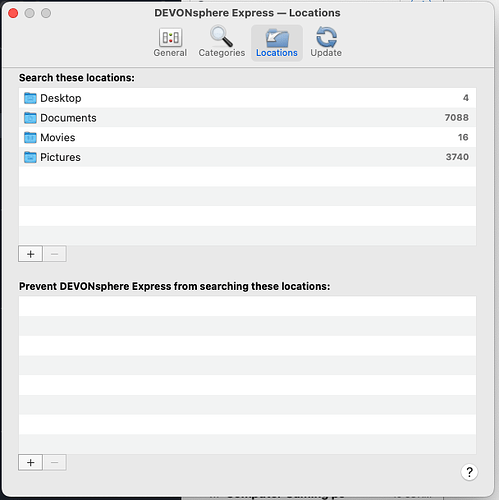The image size is (499, 500).
Task: Click the 7088 count for Documents
Action: (457, 118)
